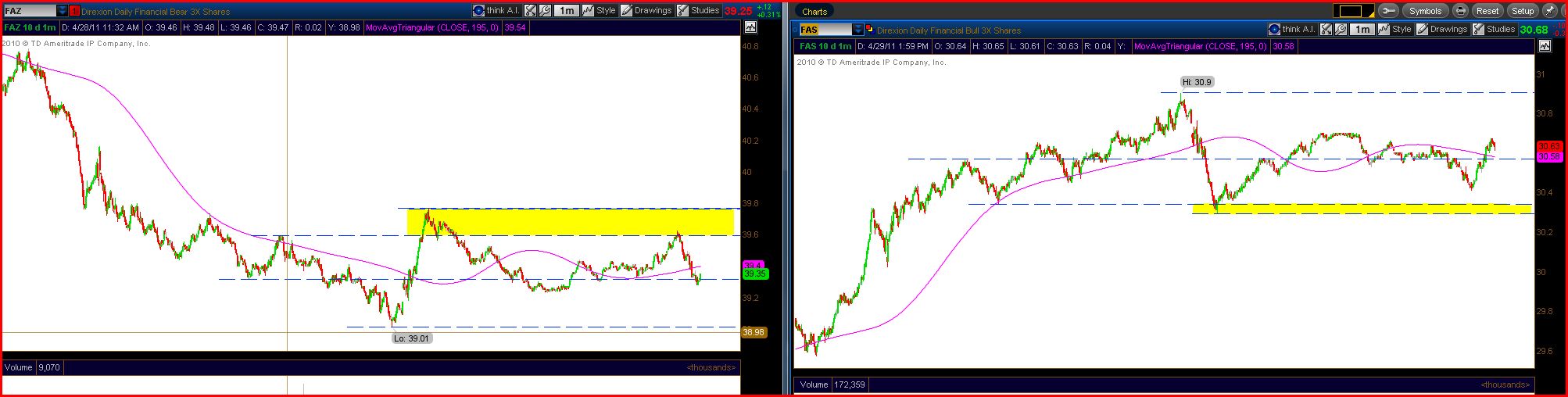1568x397 pixels.
Task: Click the FAS last price 30.68
Action: tap(1534, 30)
